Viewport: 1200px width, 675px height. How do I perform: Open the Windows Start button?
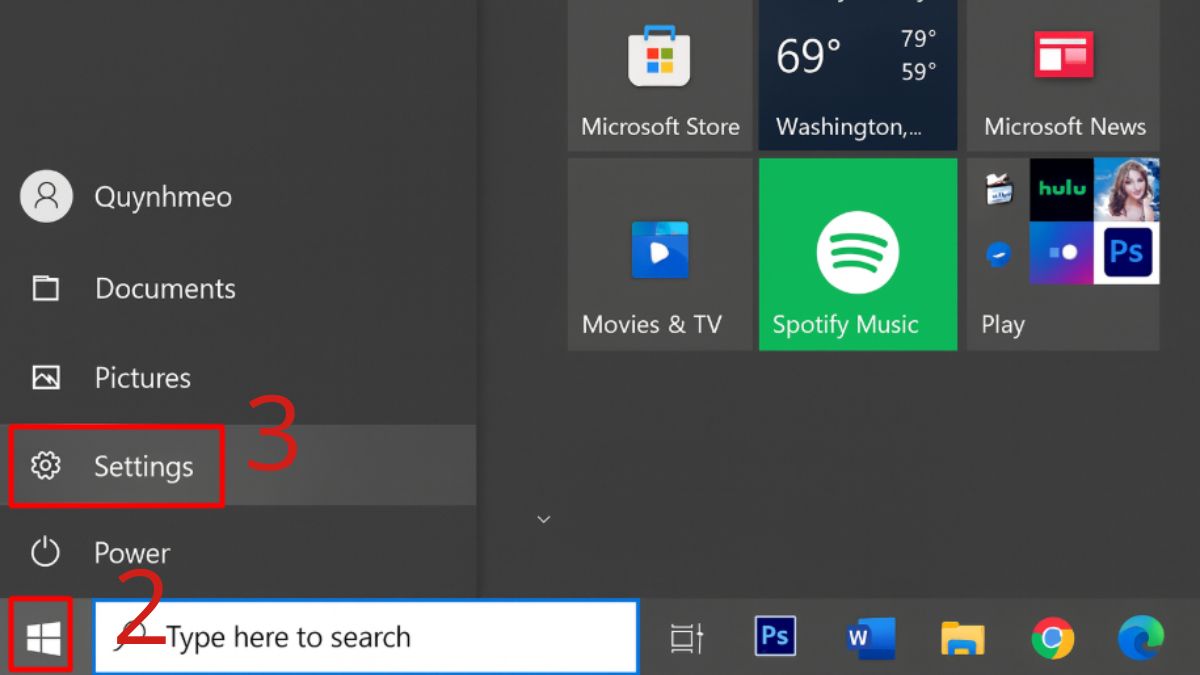coord(42,637)
